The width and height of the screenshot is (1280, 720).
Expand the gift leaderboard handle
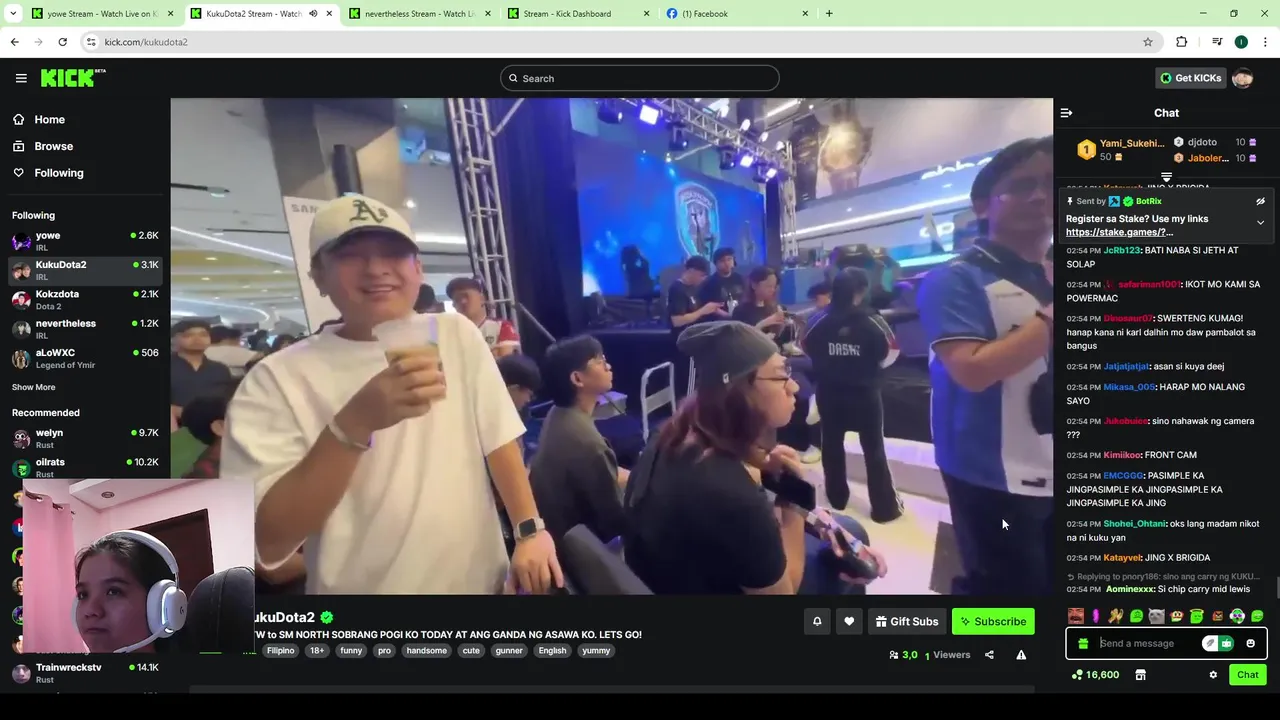pyautogui.click(x=1166, y=177)
